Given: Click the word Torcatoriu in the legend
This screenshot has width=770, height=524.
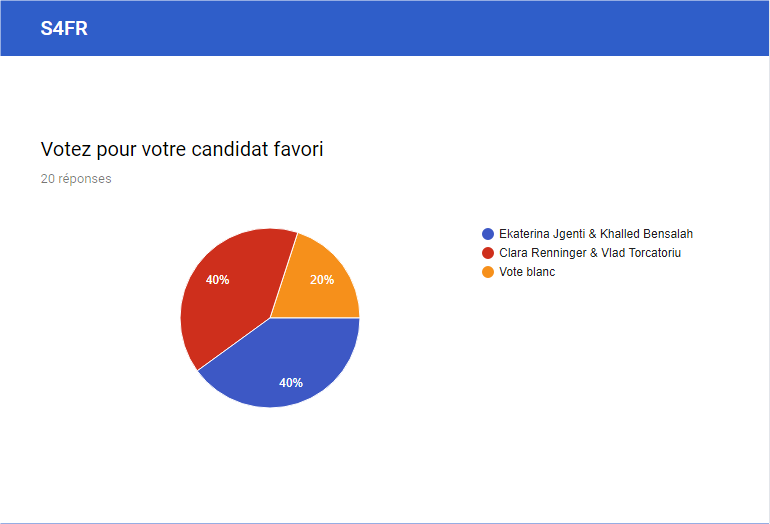Looking at the screenshot, I should (x=655, y=253).
